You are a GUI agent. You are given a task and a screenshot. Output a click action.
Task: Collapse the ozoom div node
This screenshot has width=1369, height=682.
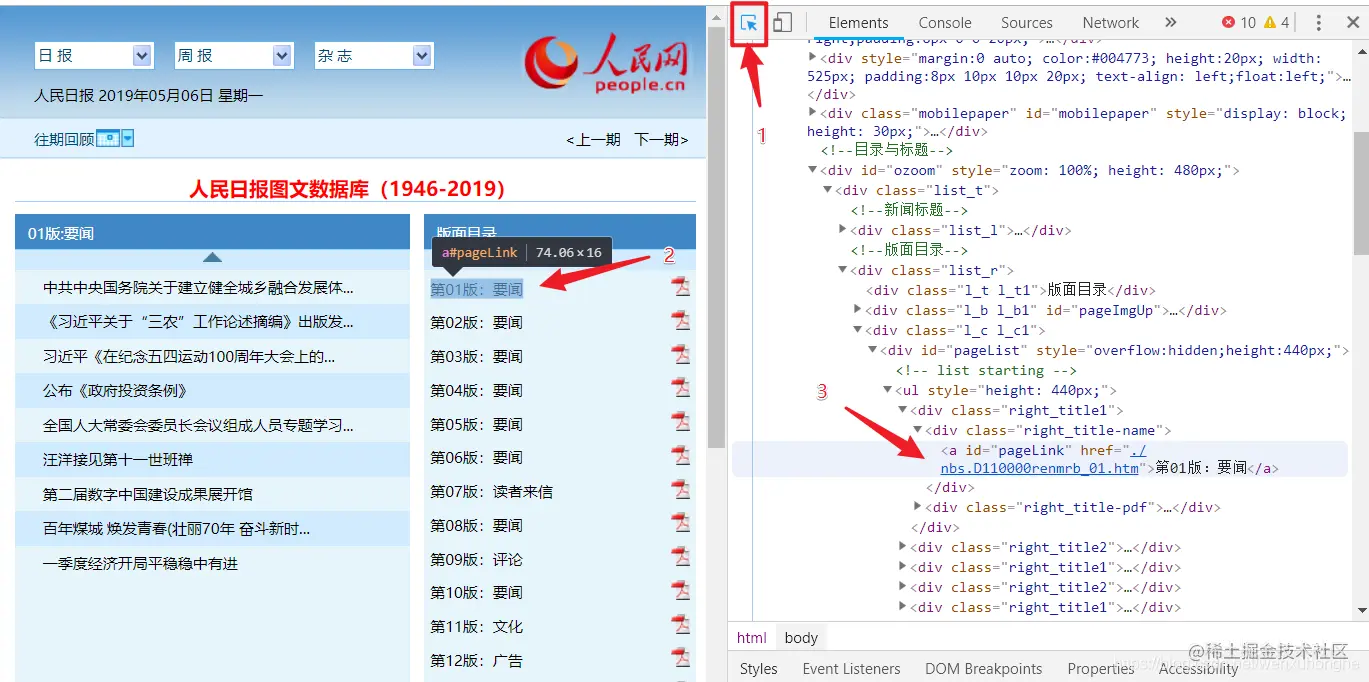(813, 170)
